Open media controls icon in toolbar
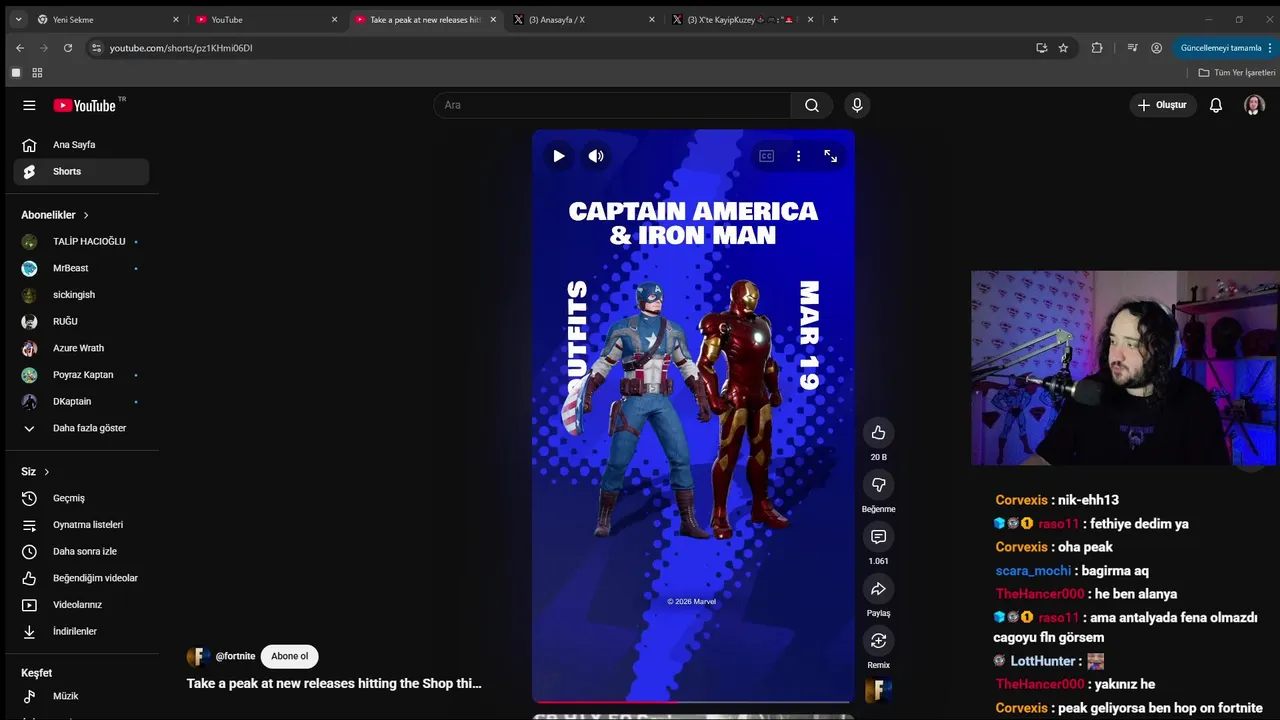Image resolution: width=1280 pixels, height=720 pixels. (1132, 48)
